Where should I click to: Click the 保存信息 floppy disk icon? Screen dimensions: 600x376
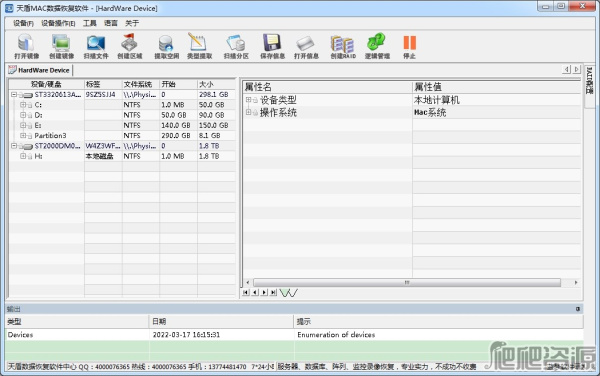point(272,42)
